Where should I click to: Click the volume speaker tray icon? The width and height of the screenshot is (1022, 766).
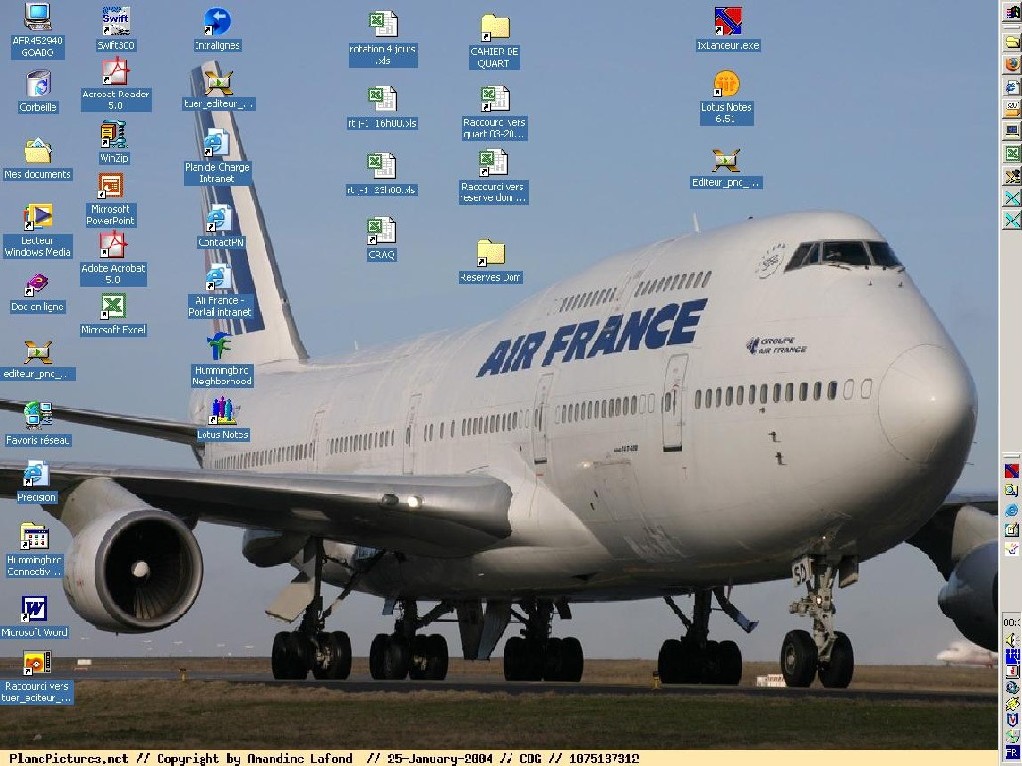[1012, 640]
